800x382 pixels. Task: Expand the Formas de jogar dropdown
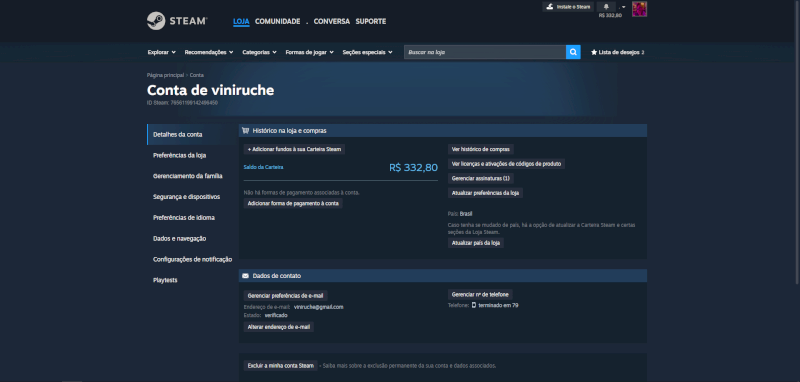309,52
